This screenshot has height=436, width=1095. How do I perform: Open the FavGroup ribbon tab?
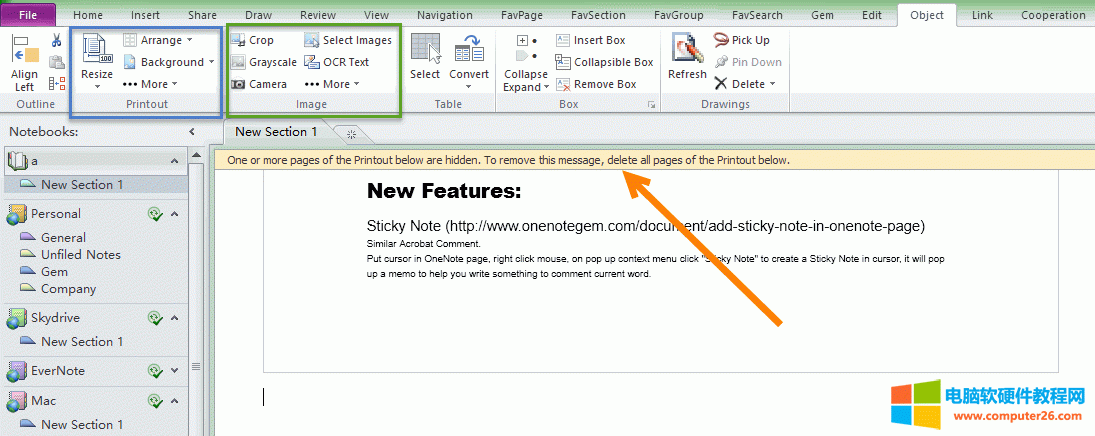[679, 15]
